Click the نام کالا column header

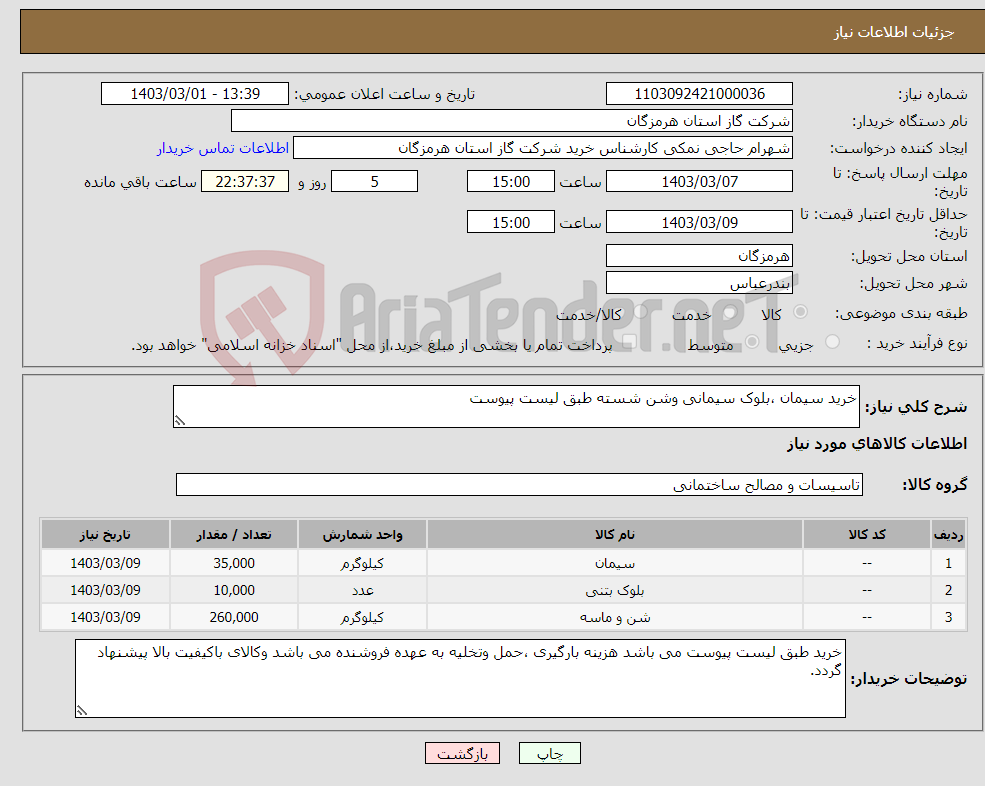coord(615,535)
